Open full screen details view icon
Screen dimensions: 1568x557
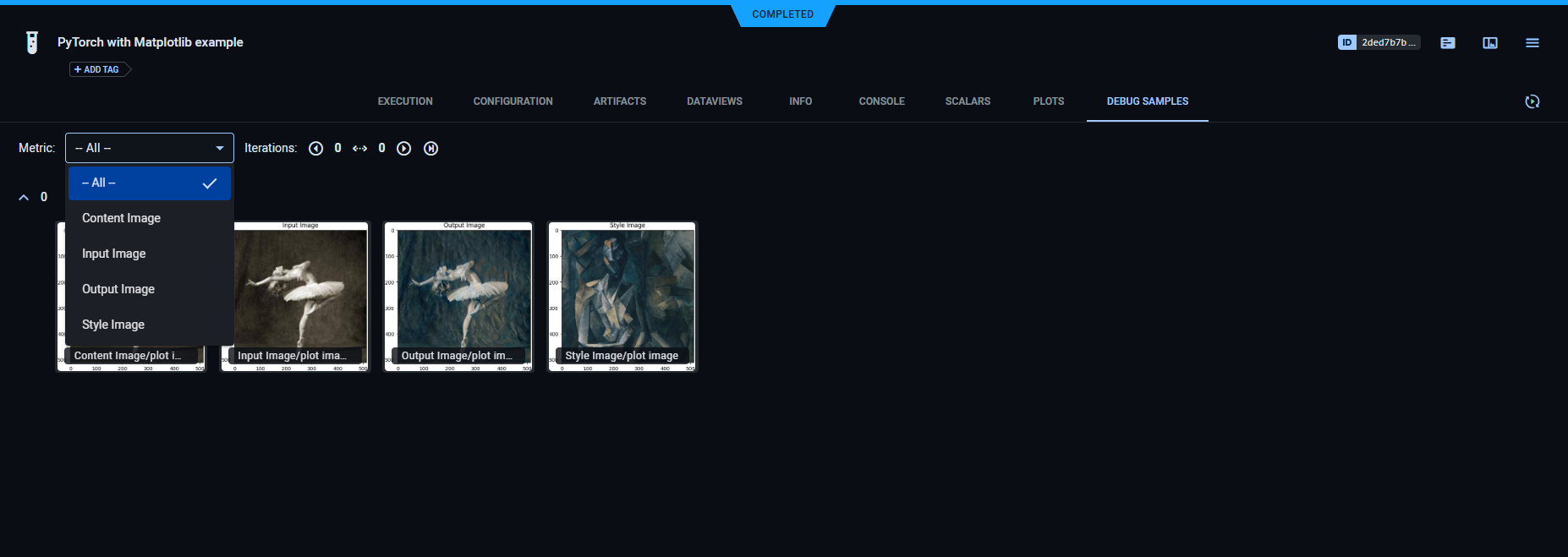1489,43
